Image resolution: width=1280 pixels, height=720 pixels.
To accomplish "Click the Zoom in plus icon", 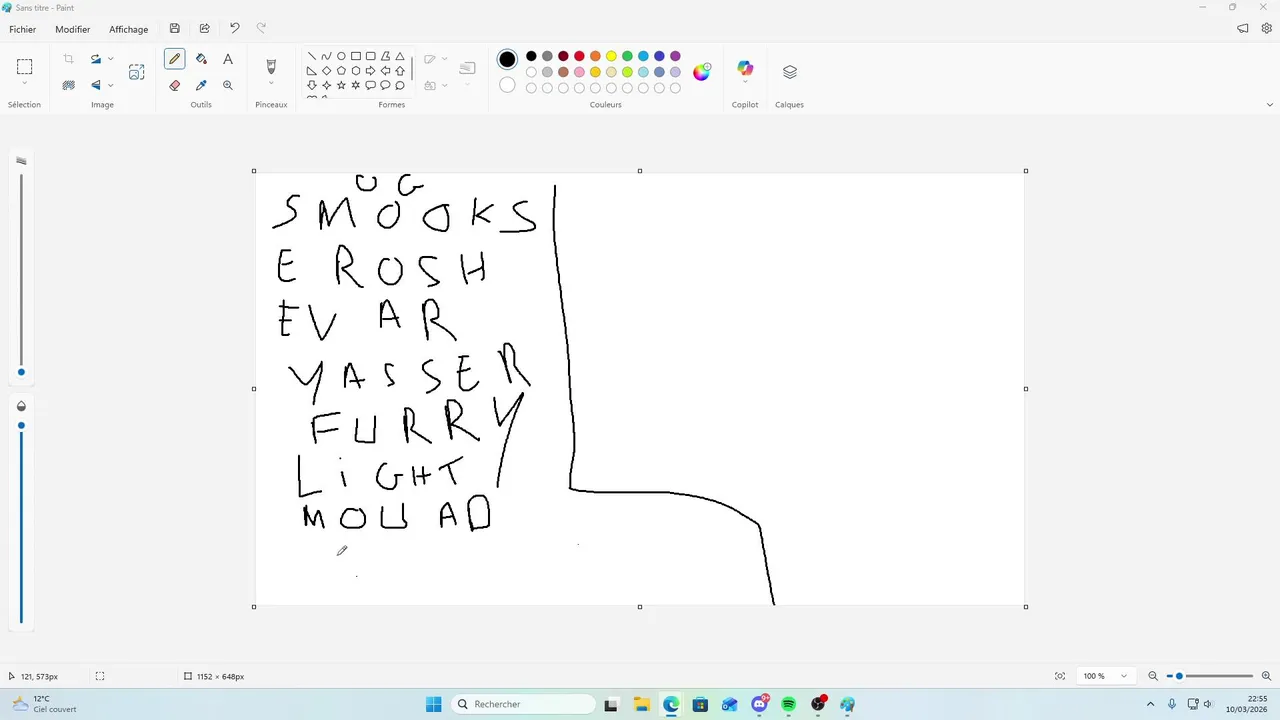I will point(1266,676).
